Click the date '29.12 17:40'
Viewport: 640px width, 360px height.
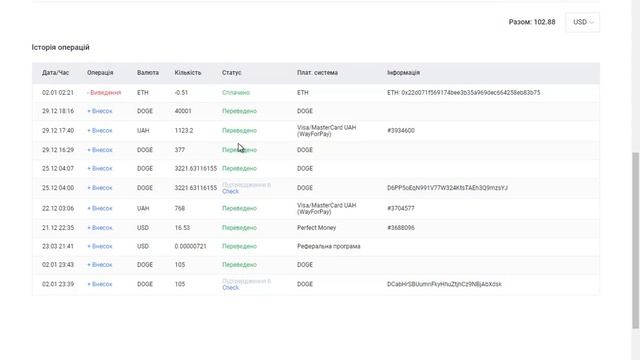point(58,131)
